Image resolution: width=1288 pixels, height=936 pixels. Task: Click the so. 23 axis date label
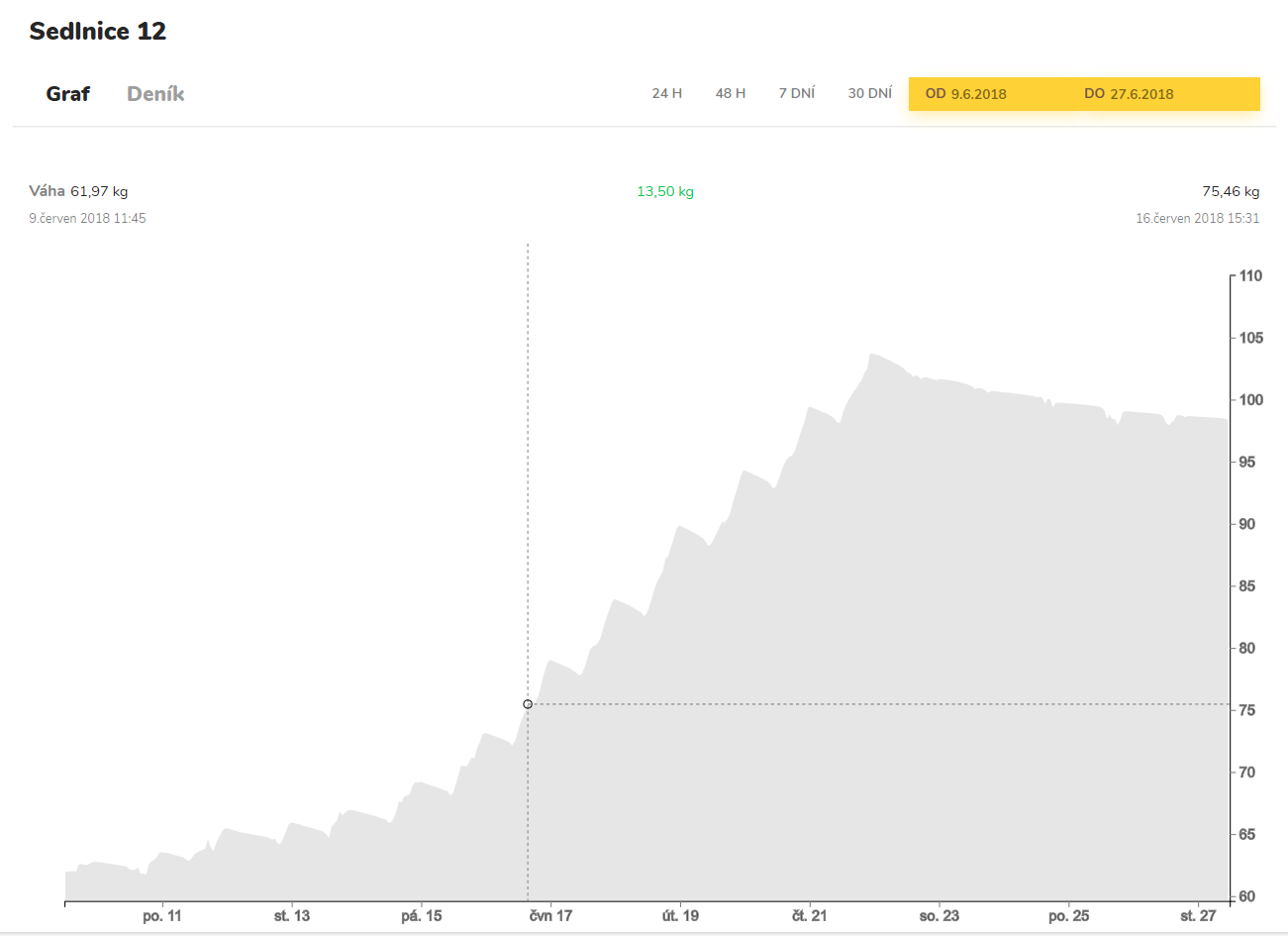[x=939, y=916]
